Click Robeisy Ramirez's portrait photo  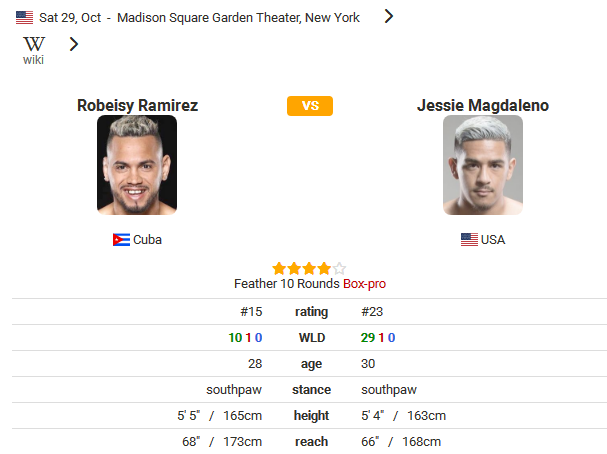[x=137, y=165]
